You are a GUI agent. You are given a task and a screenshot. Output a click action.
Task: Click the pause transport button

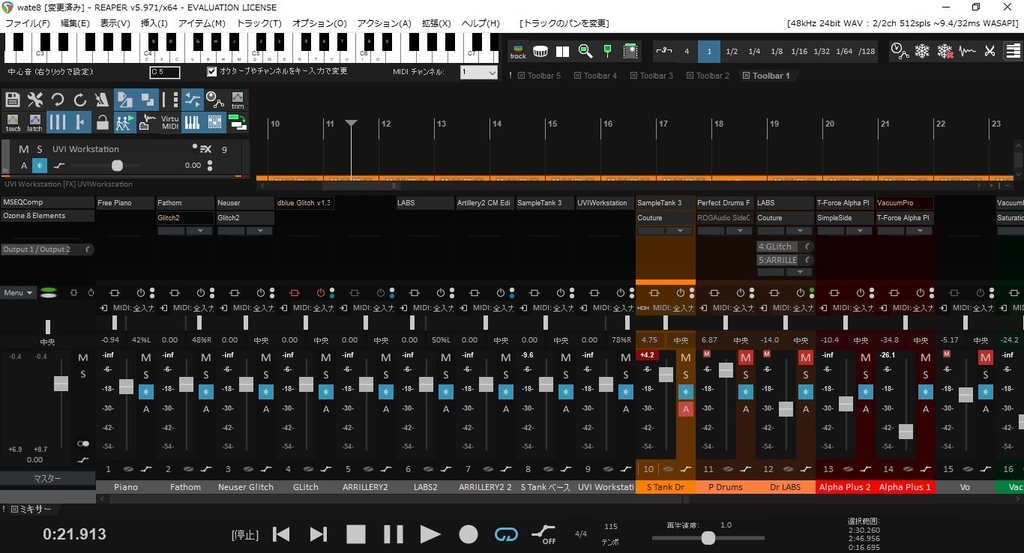(393, 534)
